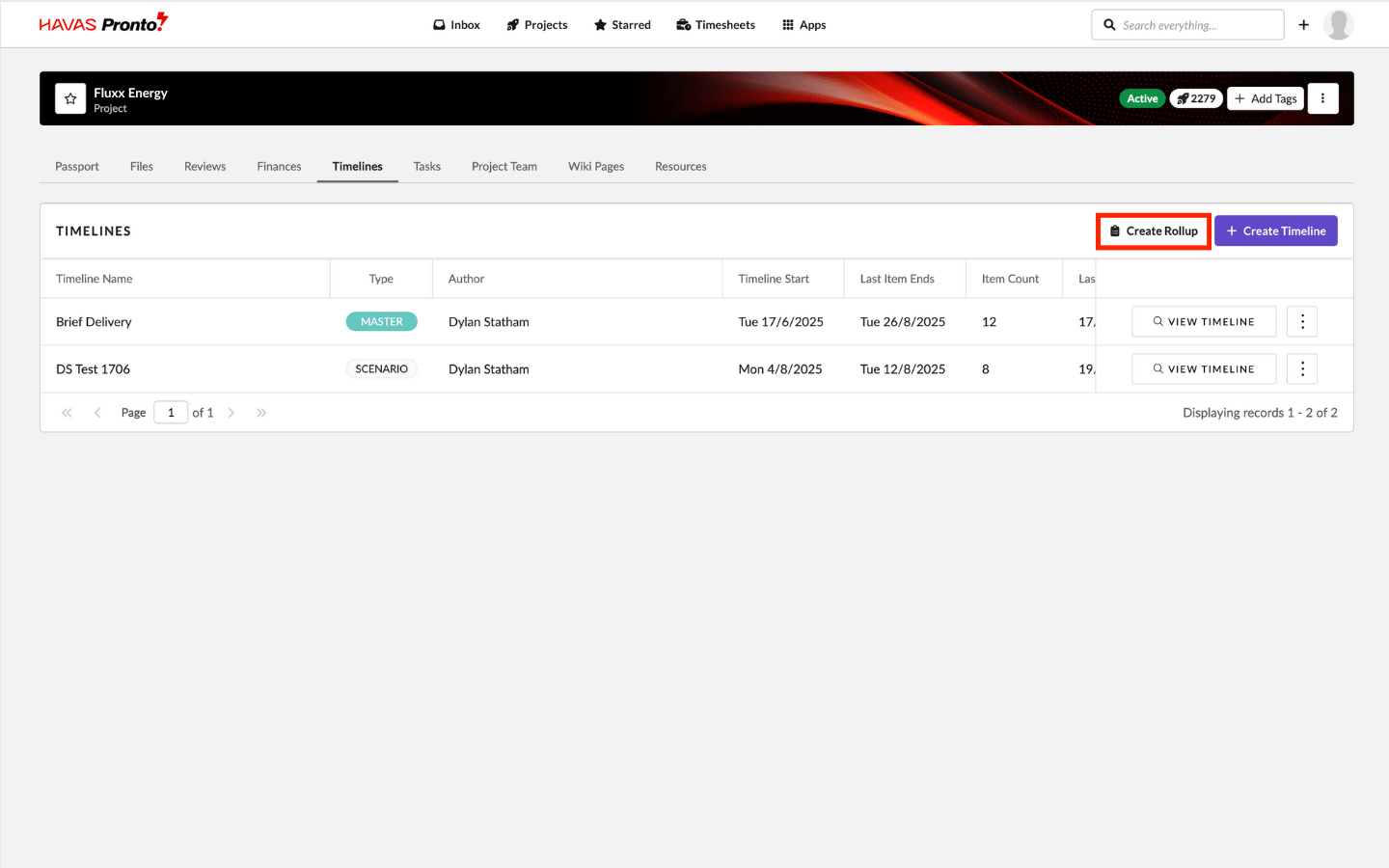View the Brief Delivery timeline
Screen dimensions: 1389x868
(x=1204, y=322)
